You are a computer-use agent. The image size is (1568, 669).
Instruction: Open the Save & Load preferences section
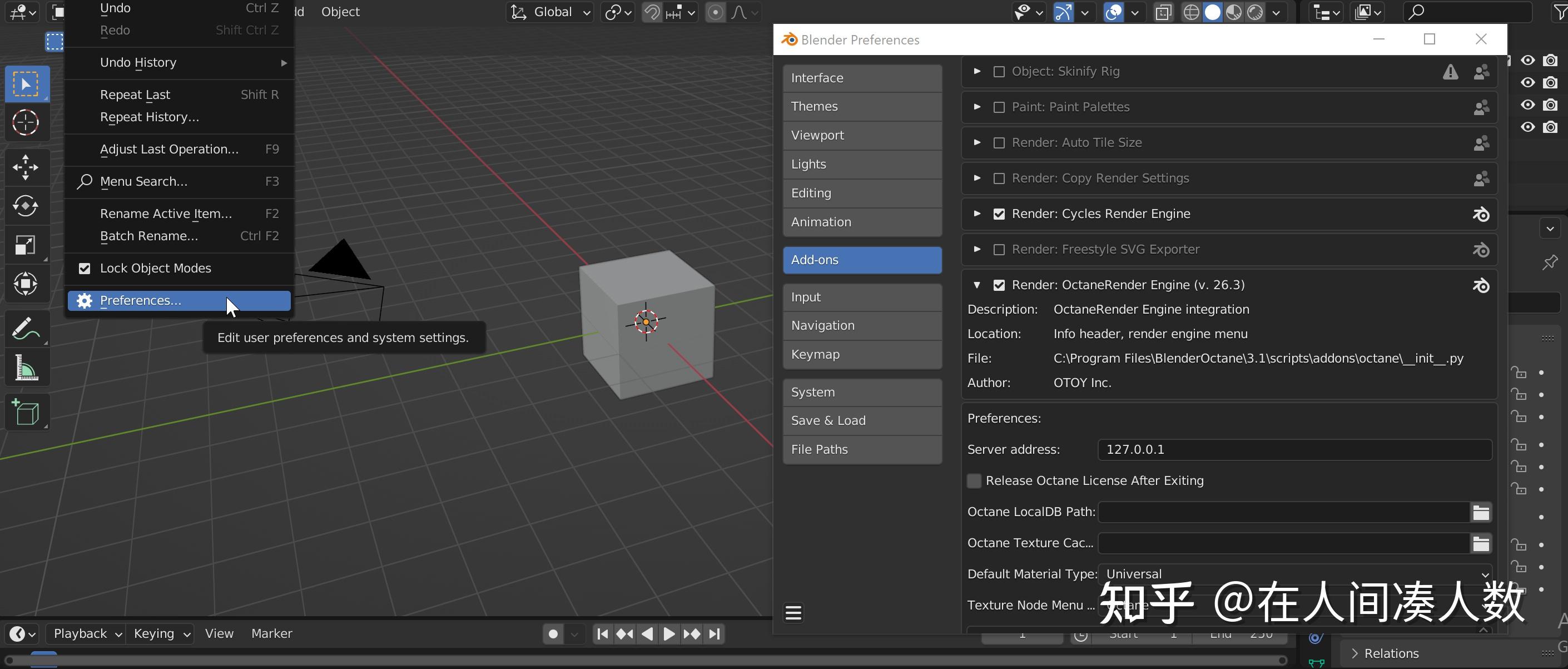point(862,420)
